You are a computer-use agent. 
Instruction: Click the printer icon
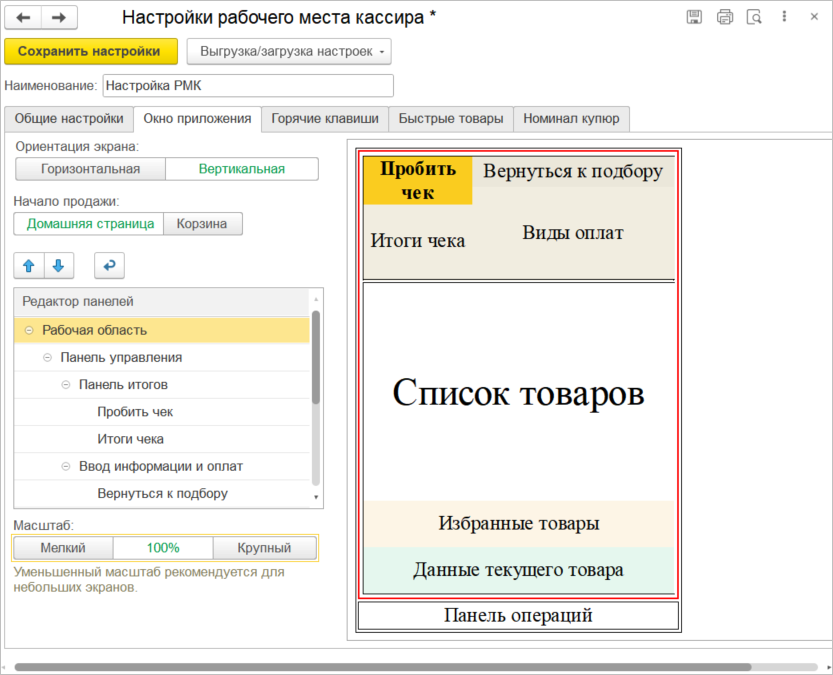click(x=725, y=17)
